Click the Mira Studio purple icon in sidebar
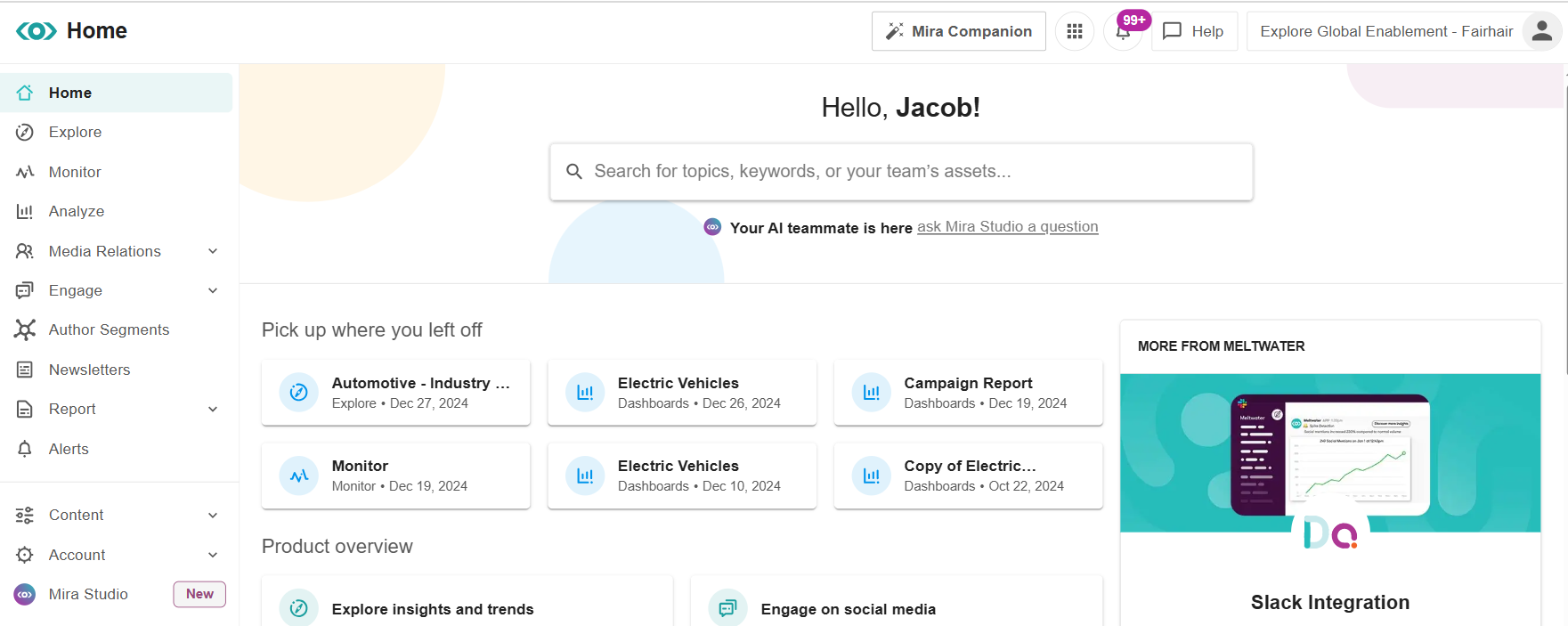The width and height of the screenshot is (1568, 626). [x=25, y=594]
